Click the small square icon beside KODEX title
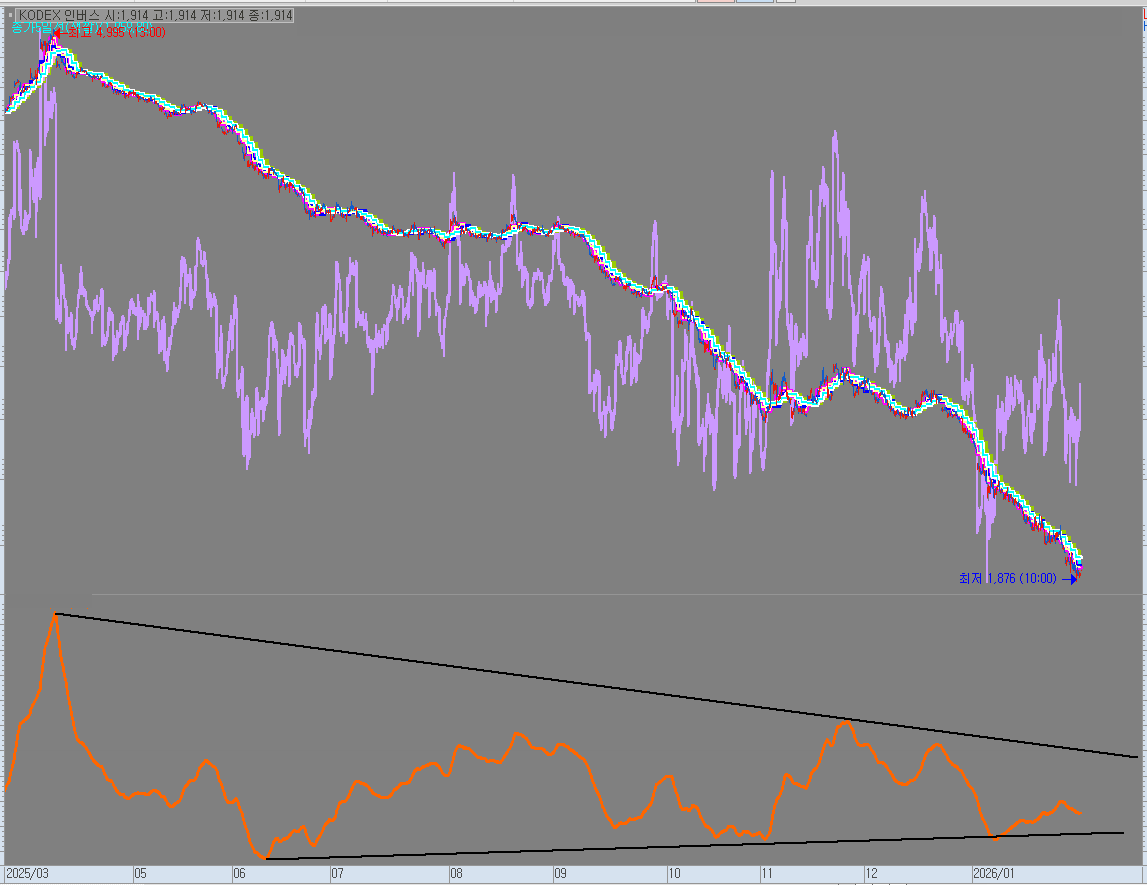This screenshot has width=1147, height=885. click(10, 15)
